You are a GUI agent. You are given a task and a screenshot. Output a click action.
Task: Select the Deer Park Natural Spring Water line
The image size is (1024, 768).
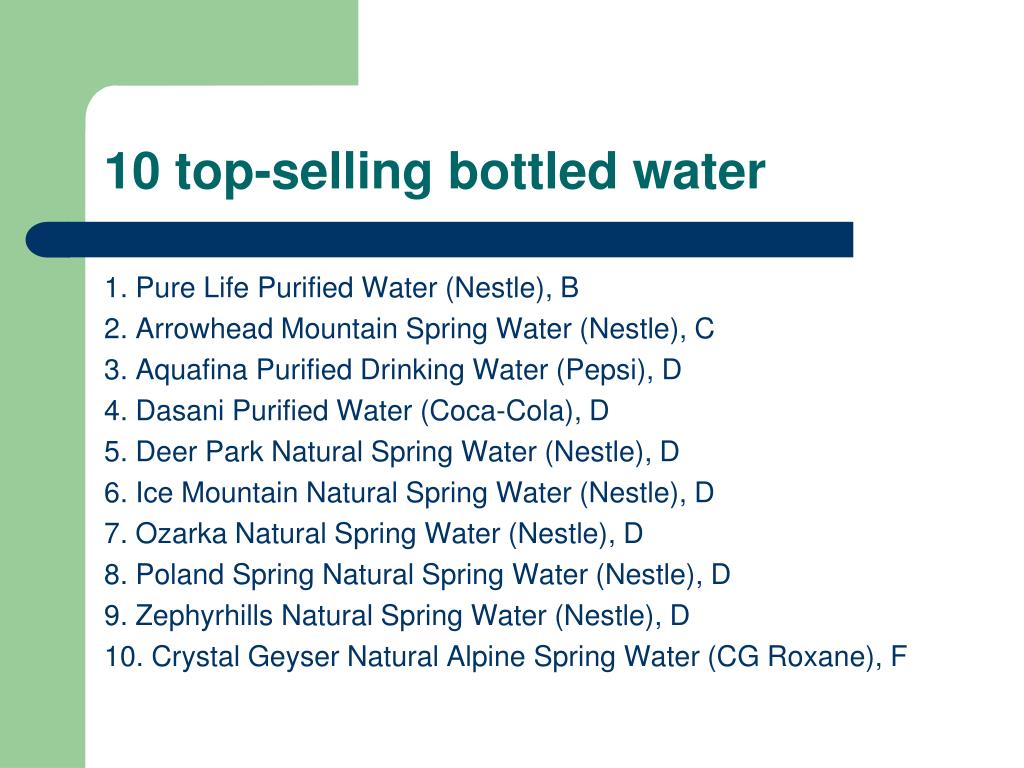(392, 452)
